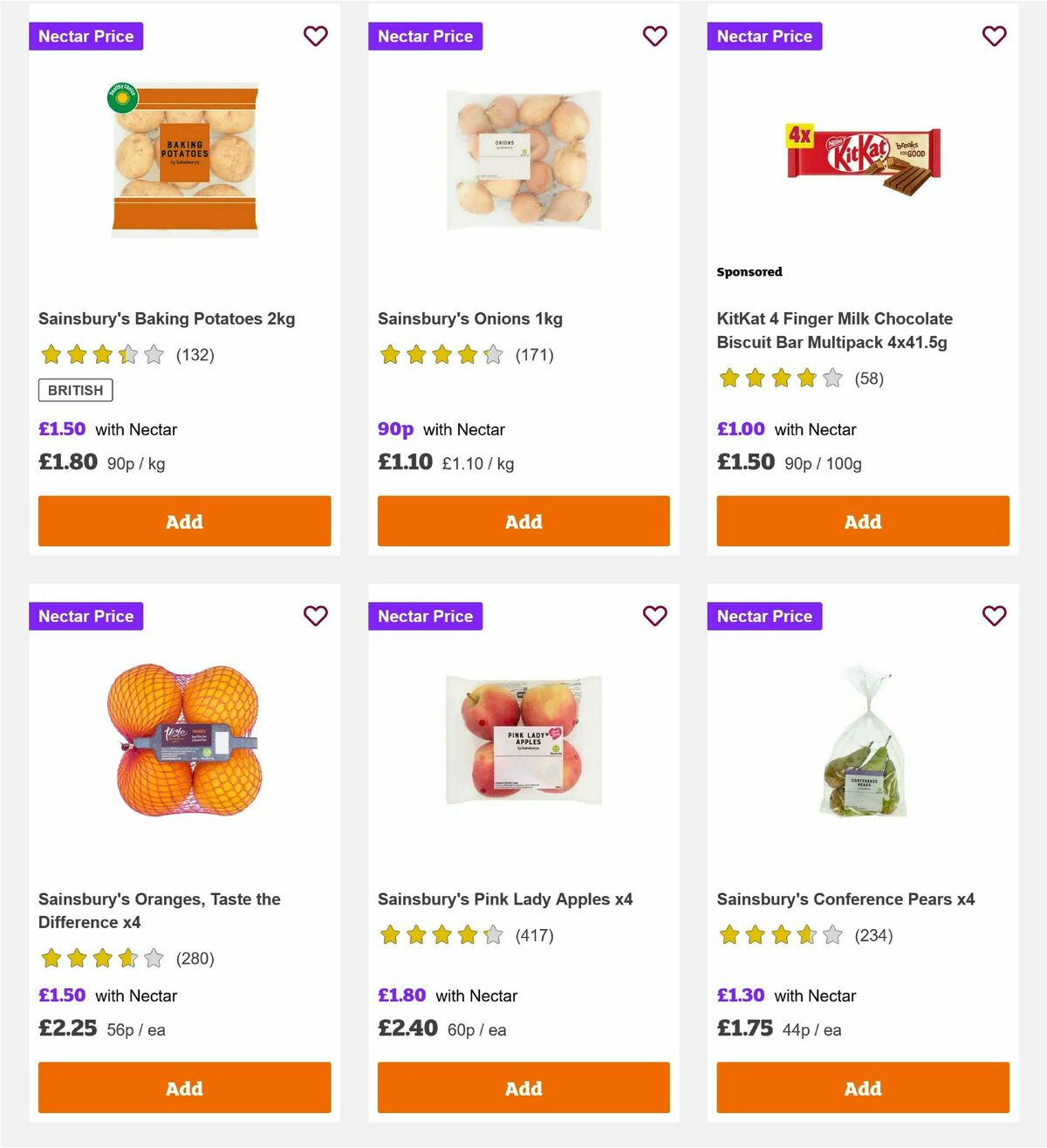
Task: Click the heart icon on Conference Pears
Action: [x=994, y=616]
